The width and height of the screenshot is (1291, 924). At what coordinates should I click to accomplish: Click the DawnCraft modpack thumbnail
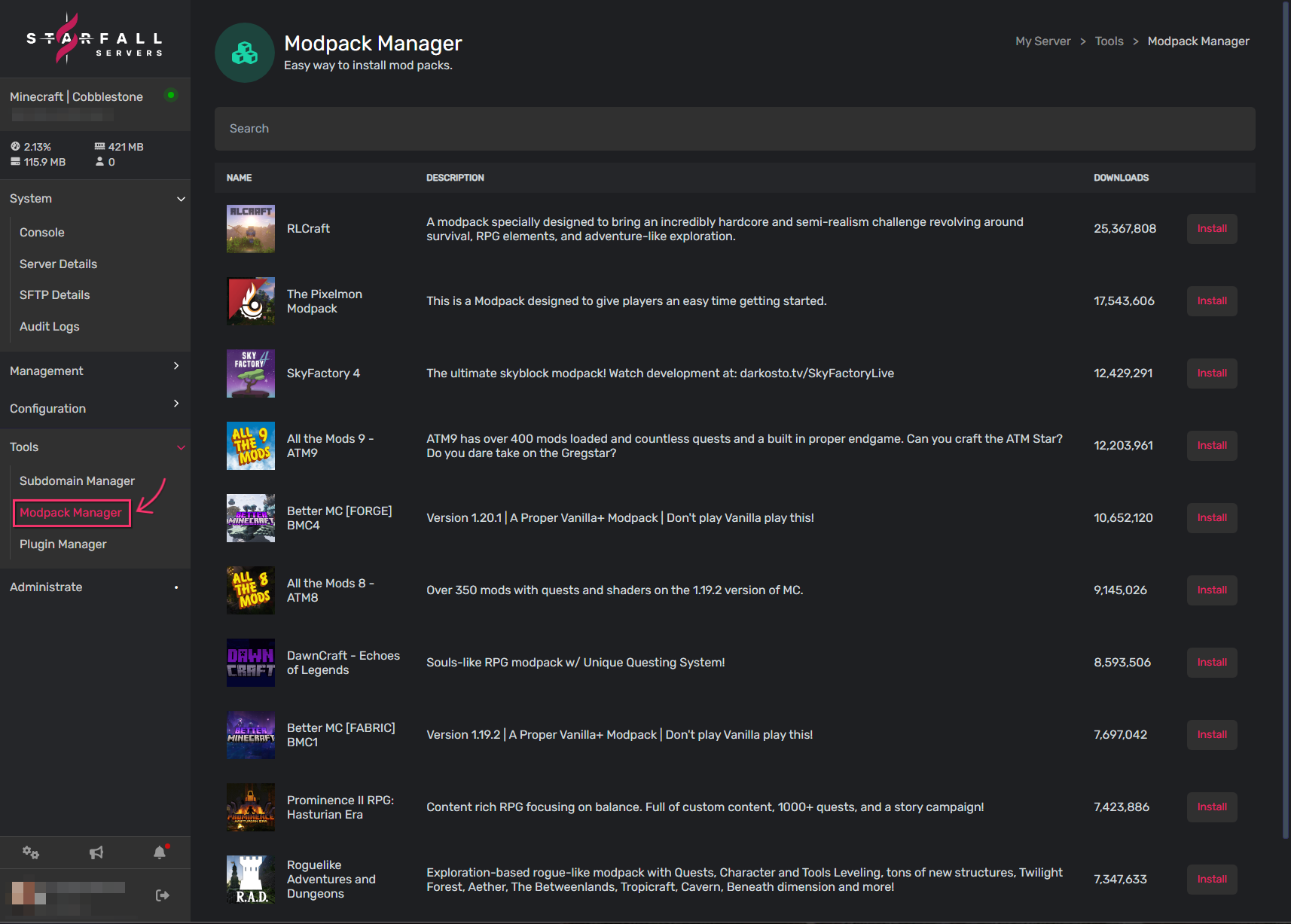[x=251, y=663]
